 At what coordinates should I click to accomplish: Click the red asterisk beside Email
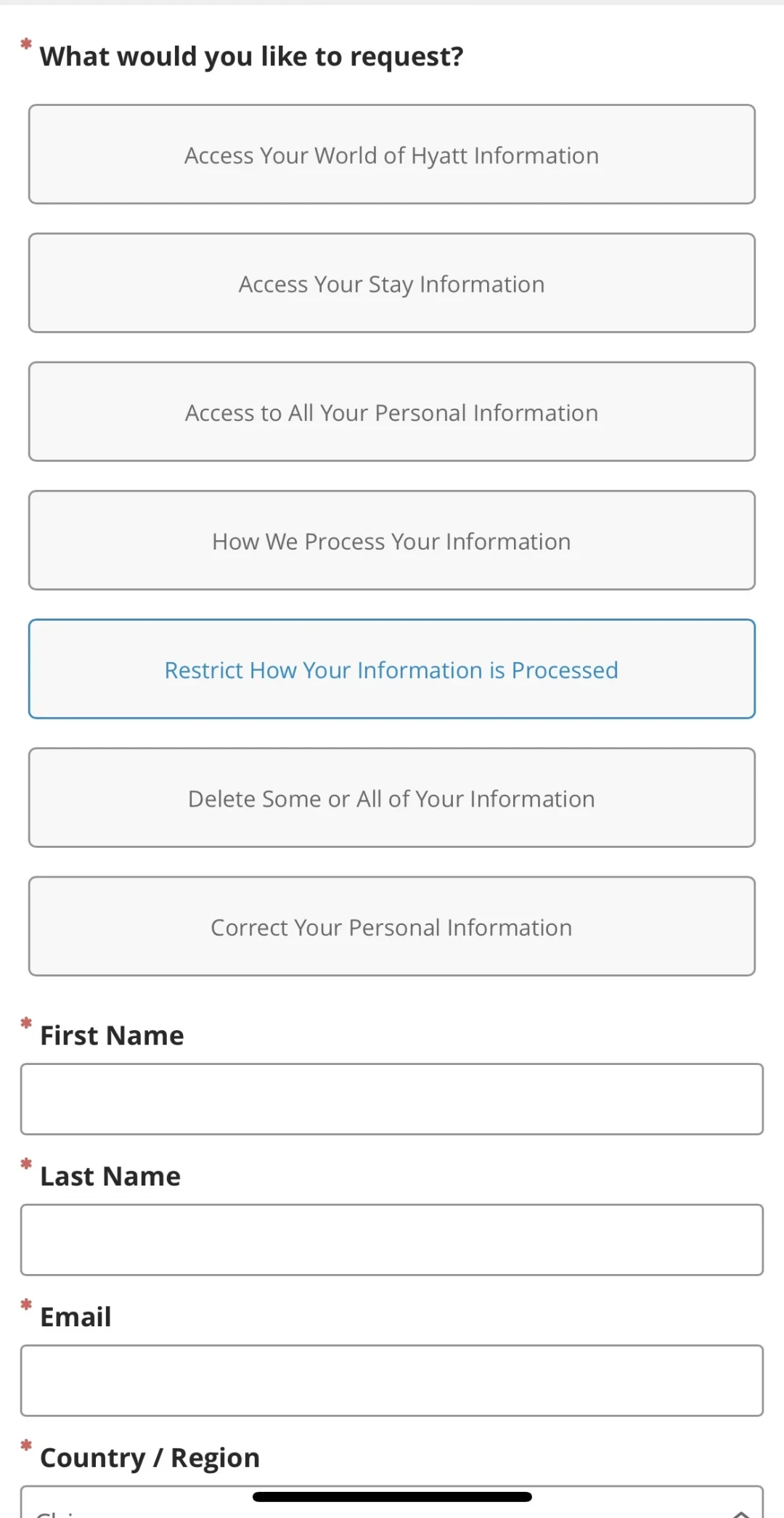point(26,1305)
